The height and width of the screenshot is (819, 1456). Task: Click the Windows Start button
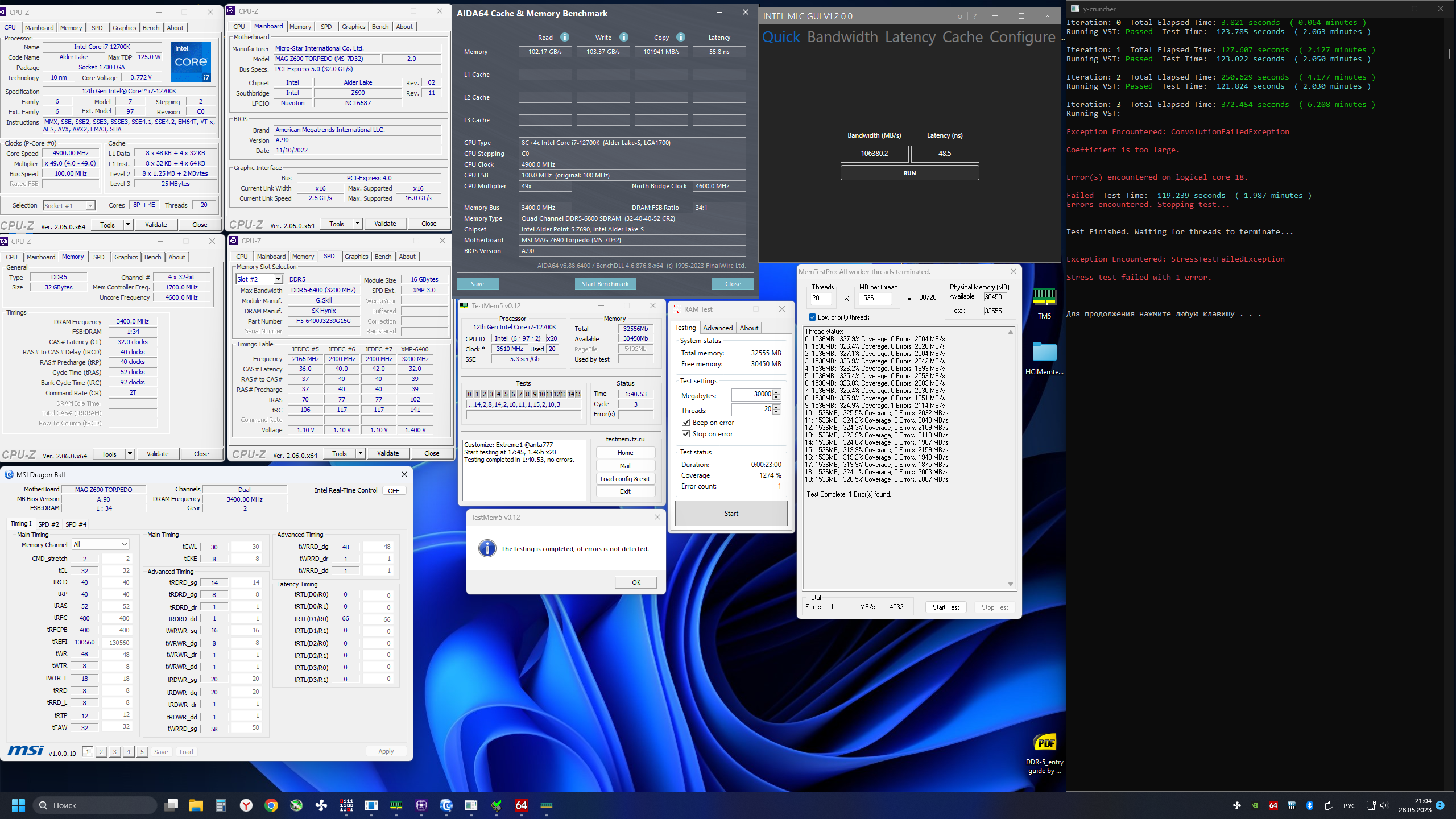(x=18, y=805)
